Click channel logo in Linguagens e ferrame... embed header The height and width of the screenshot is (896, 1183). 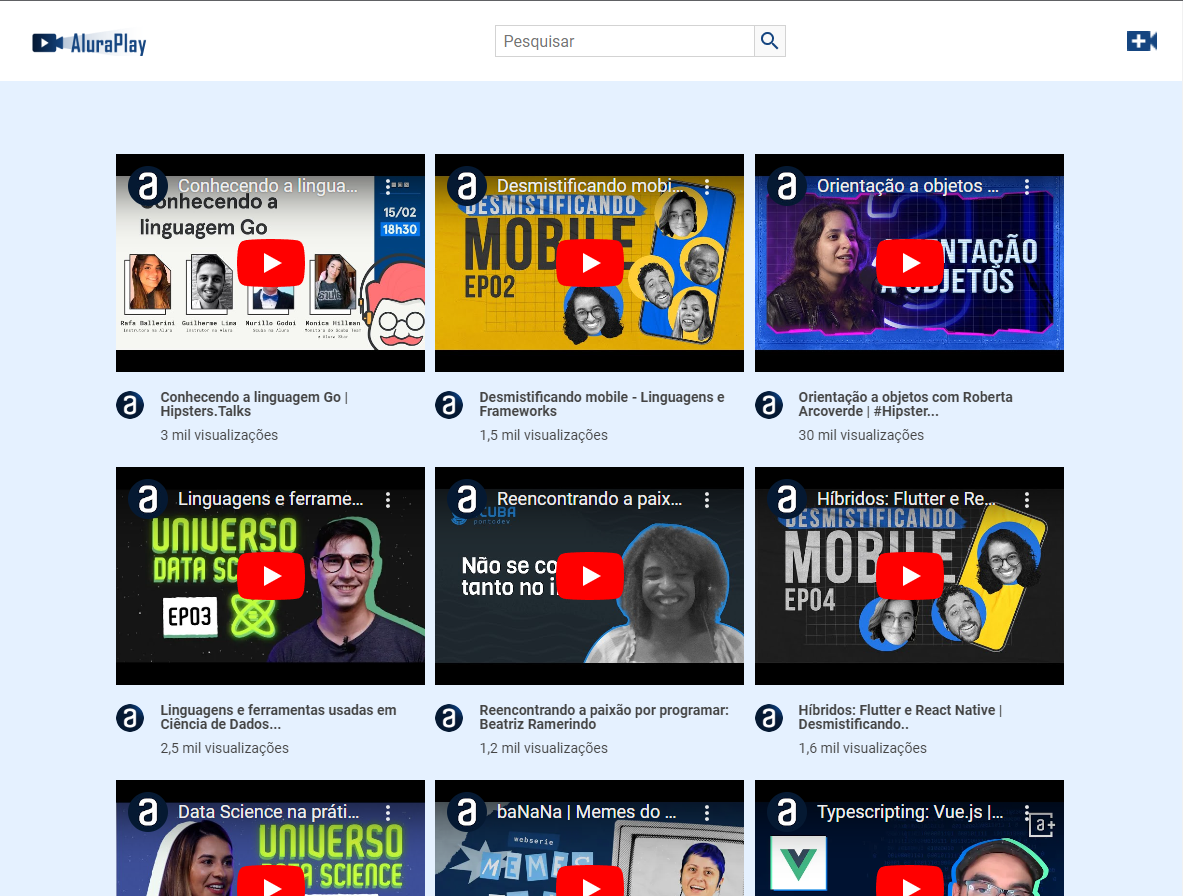click(x=148, y=499)
